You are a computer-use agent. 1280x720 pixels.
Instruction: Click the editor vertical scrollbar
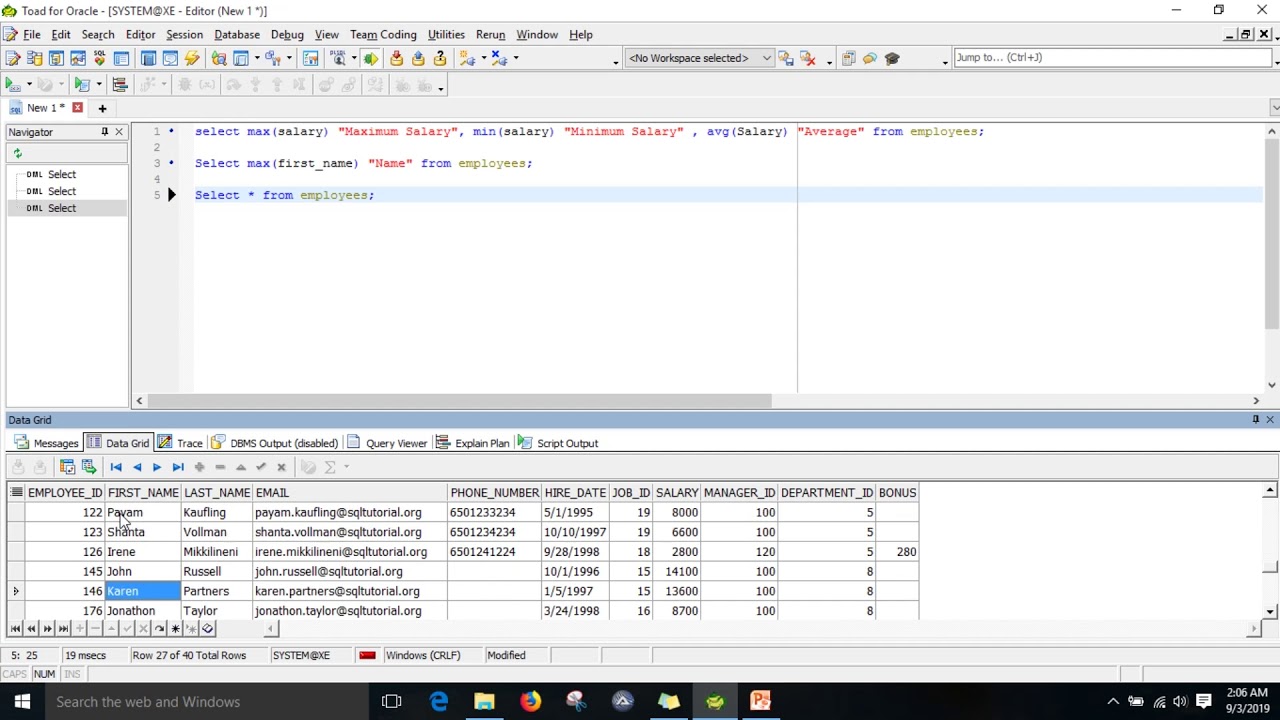1271,235
